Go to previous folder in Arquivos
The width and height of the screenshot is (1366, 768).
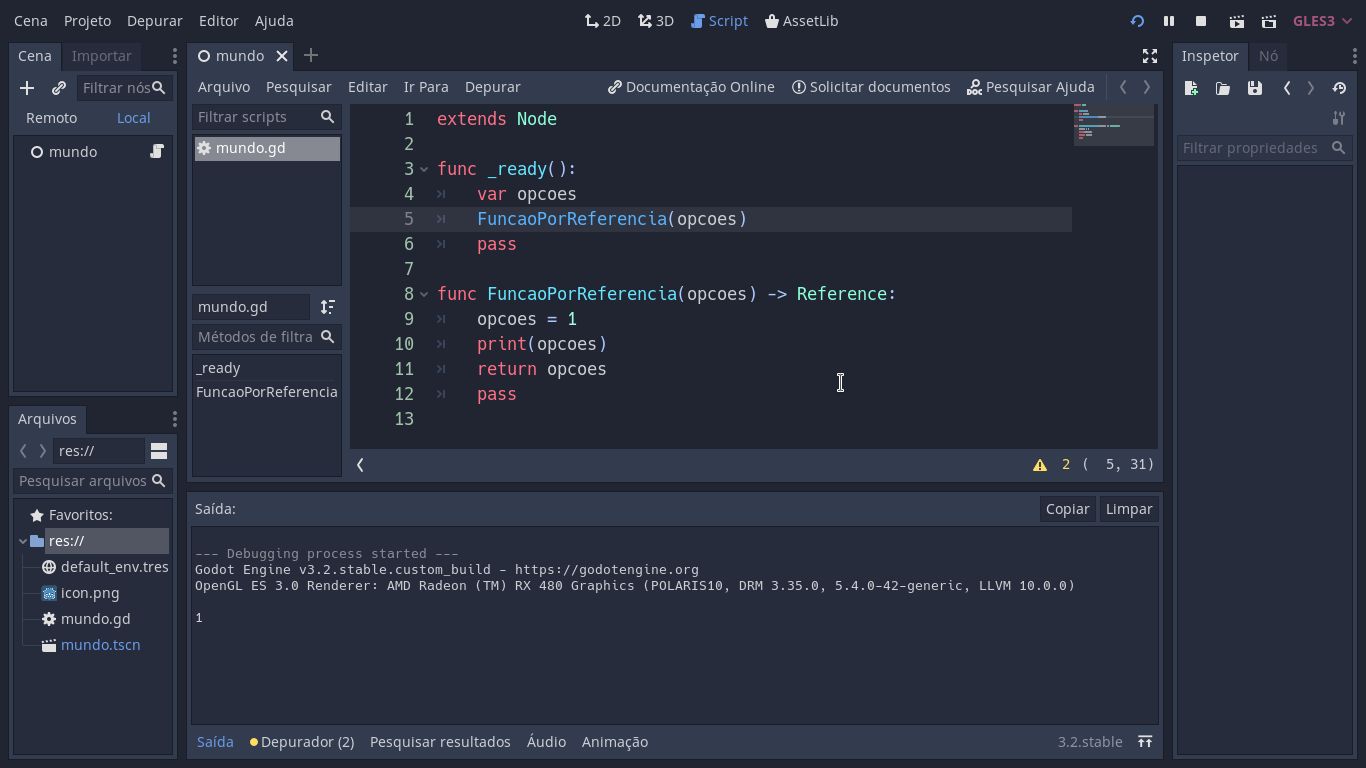pos(24,451)
